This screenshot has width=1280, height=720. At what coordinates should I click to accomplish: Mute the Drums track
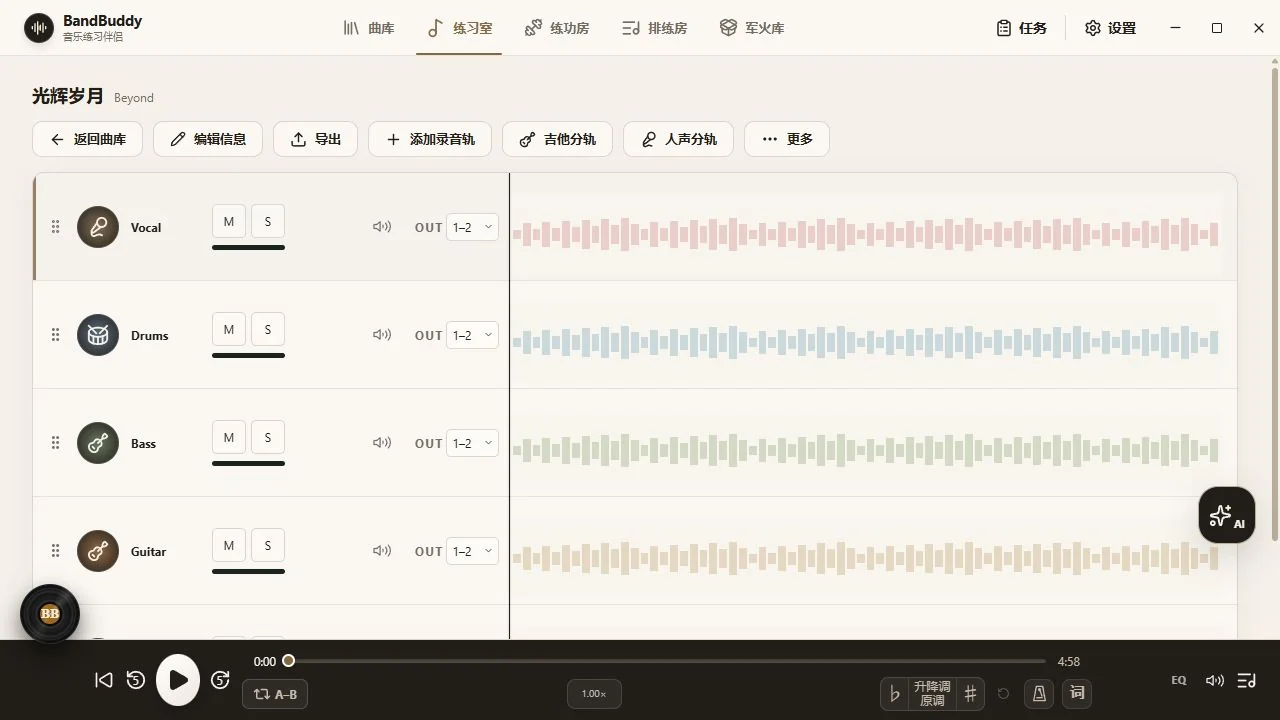point(229,330)
